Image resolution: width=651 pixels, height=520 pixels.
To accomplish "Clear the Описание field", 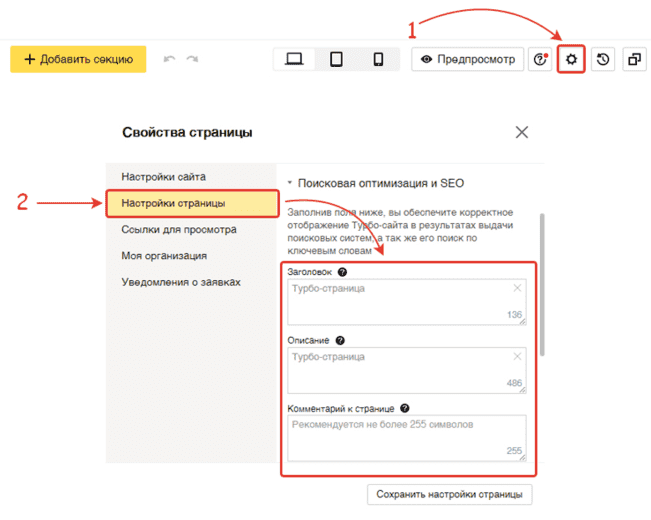I will pos(517,356).
